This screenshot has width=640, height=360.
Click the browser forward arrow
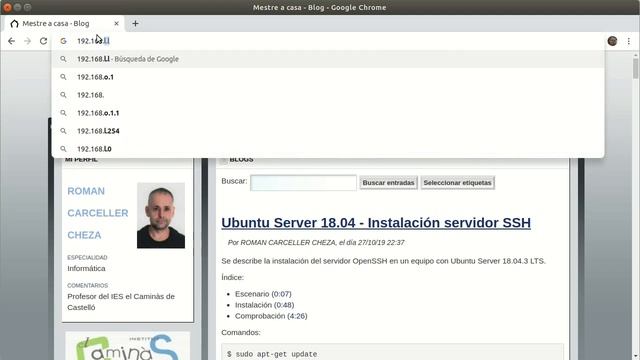pyautogui.click(x=27, y=41)
